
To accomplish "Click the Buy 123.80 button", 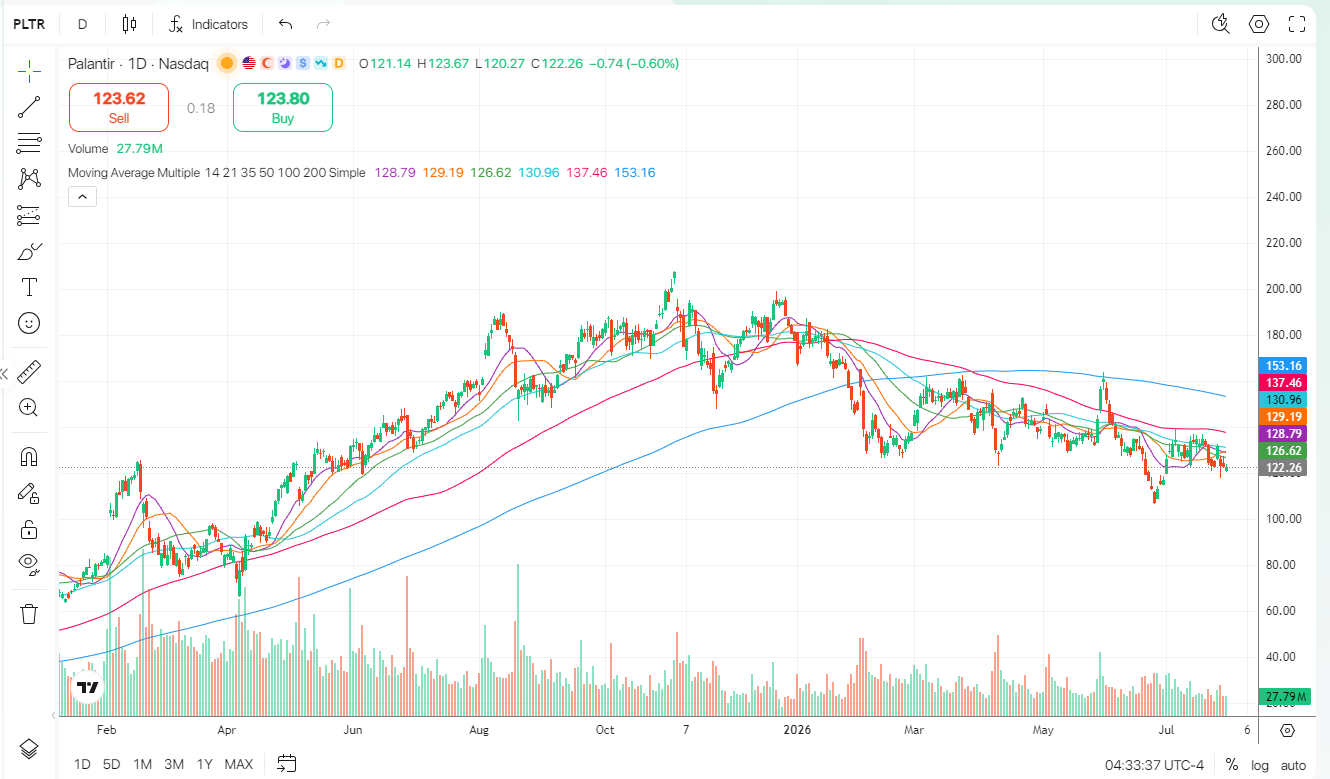I will pyautogui.click(x=283, y=107).
